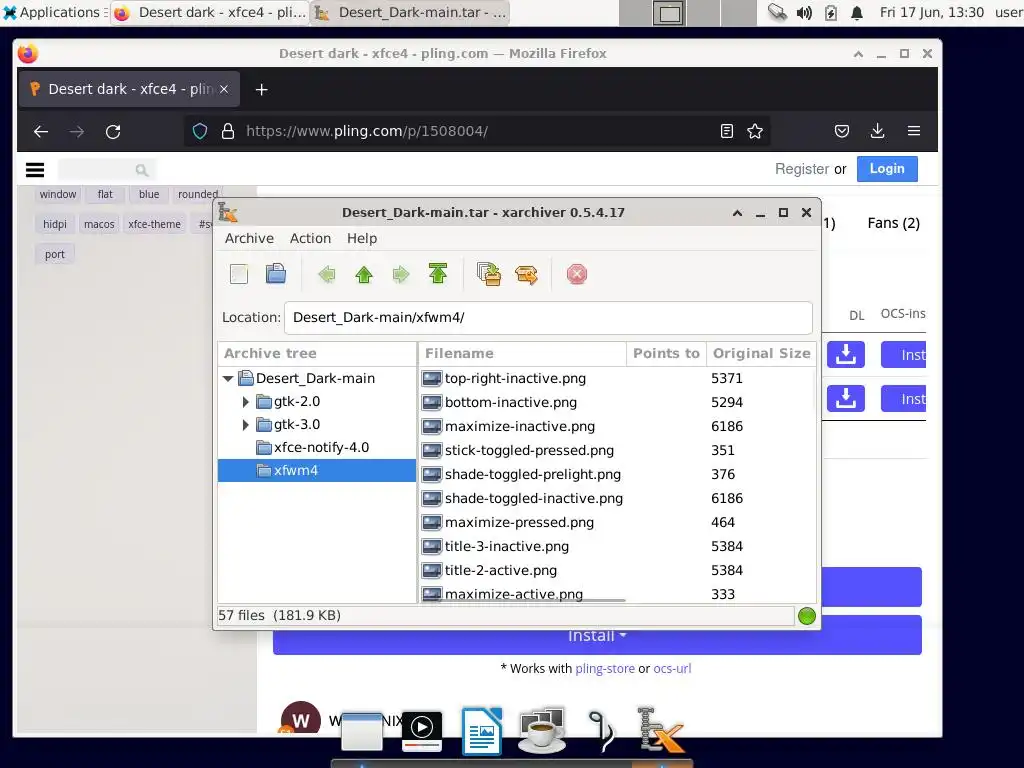This screenshot has width=1024, height=768.
Task: Open the Archive menu
Action: (x=249, y=238)
